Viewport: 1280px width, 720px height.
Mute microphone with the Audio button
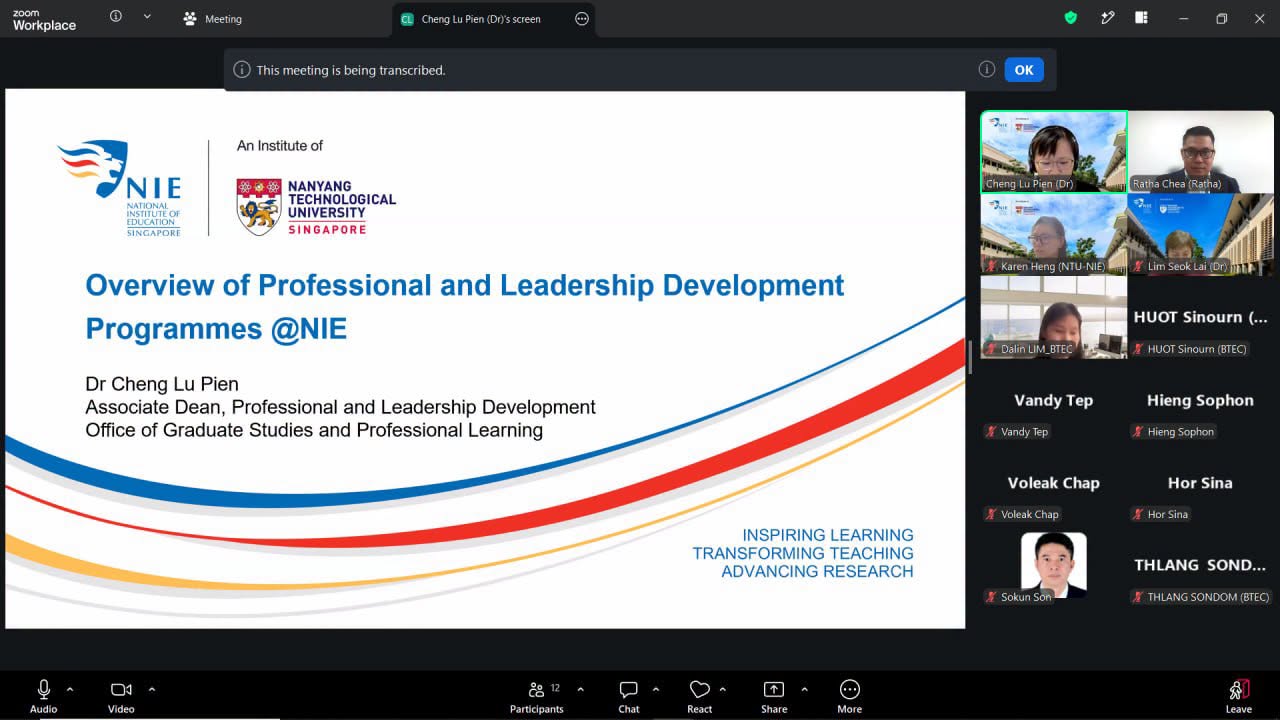[x=44, y=696]
